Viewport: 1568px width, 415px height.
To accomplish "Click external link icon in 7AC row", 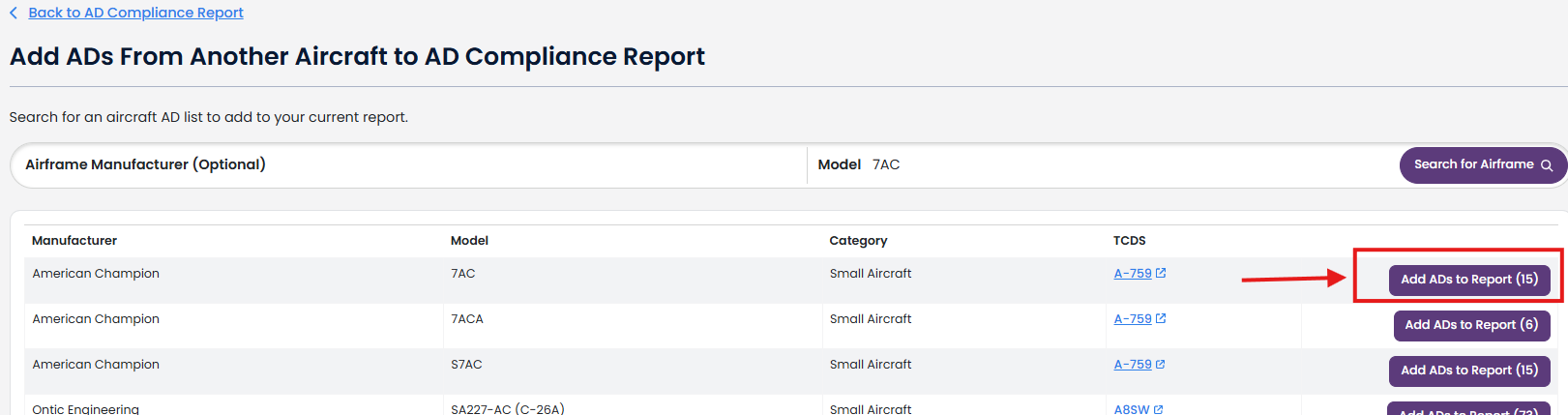I will 1161,273.
